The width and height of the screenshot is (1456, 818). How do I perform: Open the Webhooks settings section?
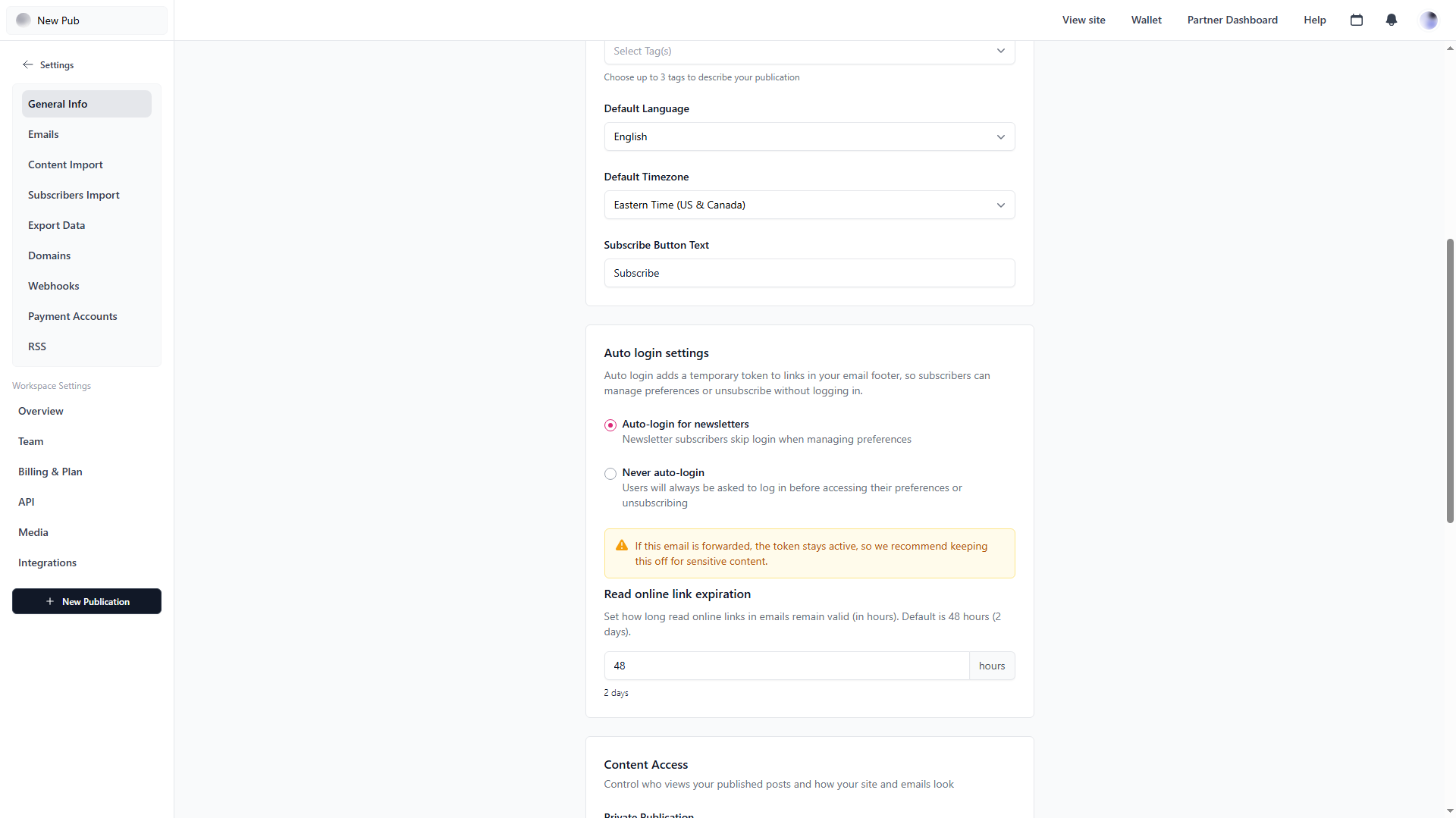tap(54, 286)
